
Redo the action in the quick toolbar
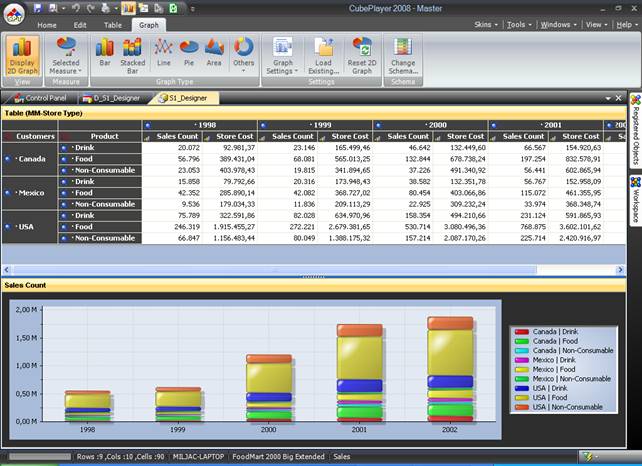click(x=90, y=8)
